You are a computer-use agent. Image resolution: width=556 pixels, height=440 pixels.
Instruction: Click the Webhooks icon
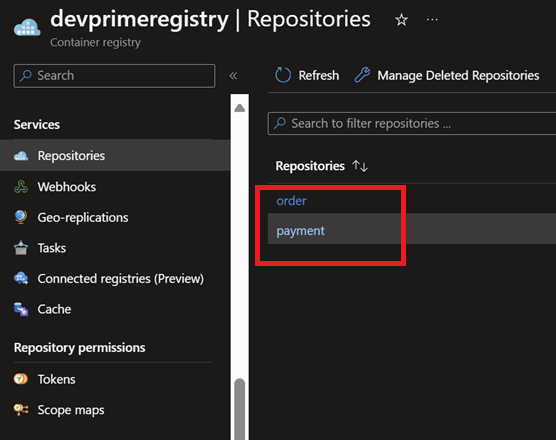point(21,186)
